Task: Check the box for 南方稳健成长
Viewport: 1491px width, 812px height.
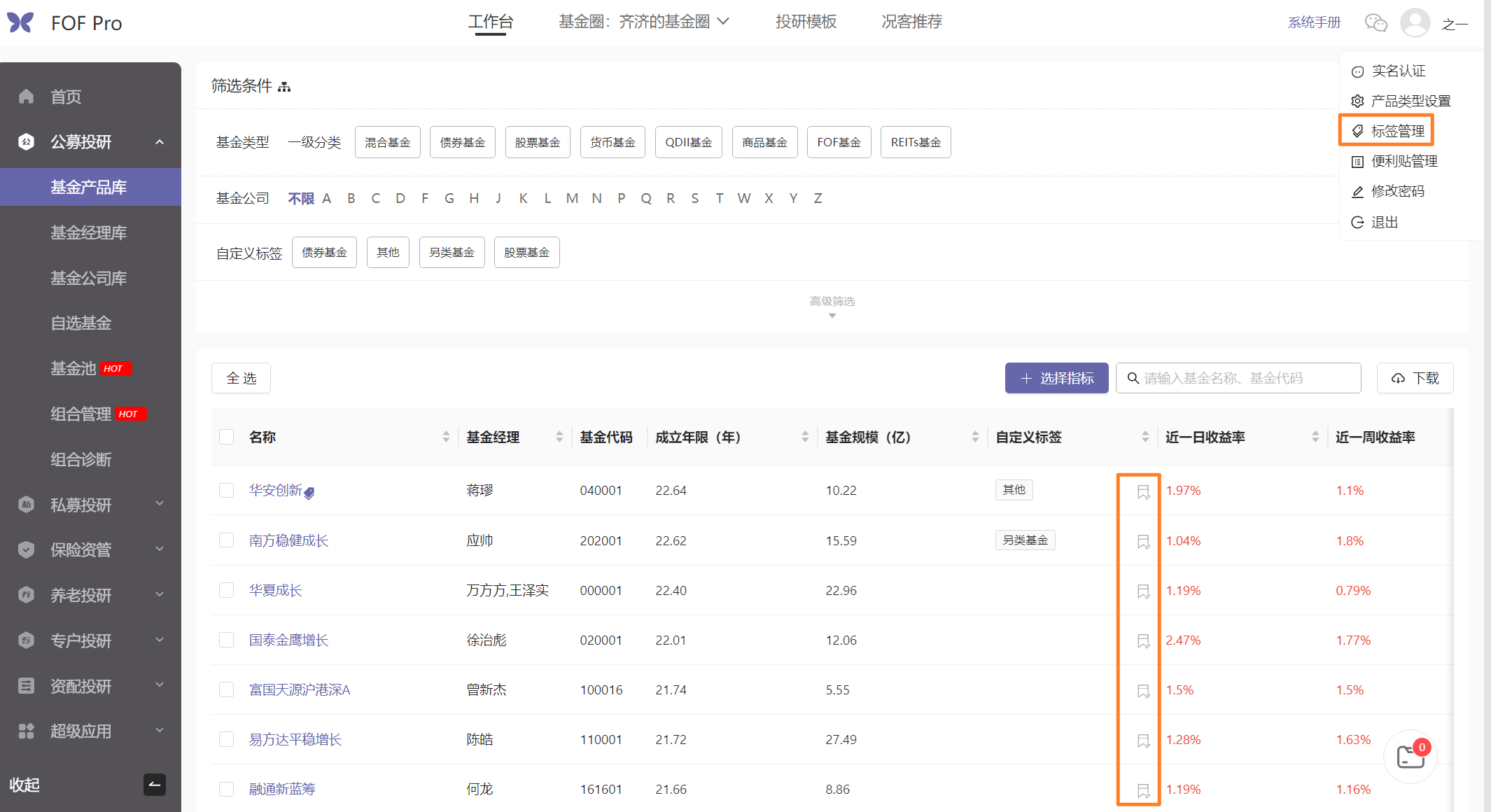Action: (226, 540)
